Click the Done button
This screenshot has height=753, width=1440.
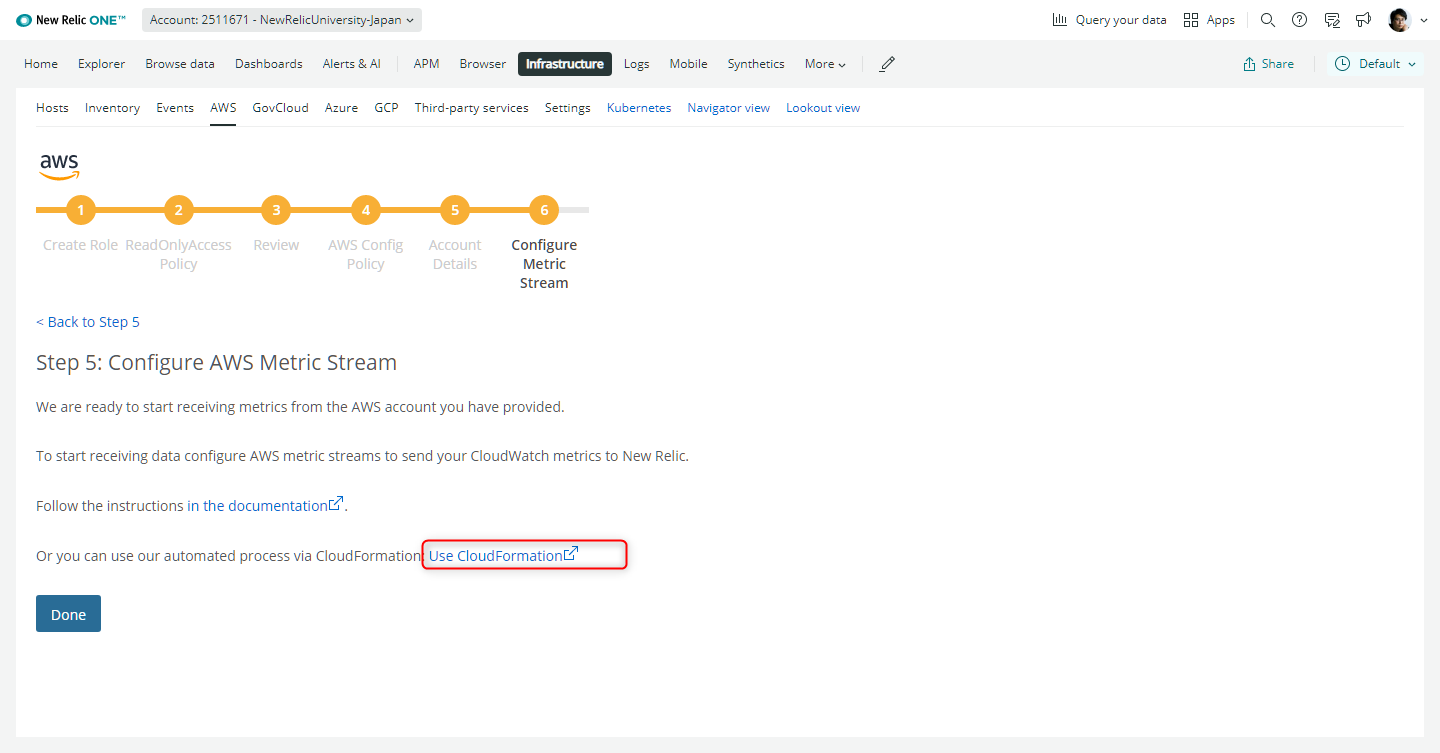click(x=68, y=614)
